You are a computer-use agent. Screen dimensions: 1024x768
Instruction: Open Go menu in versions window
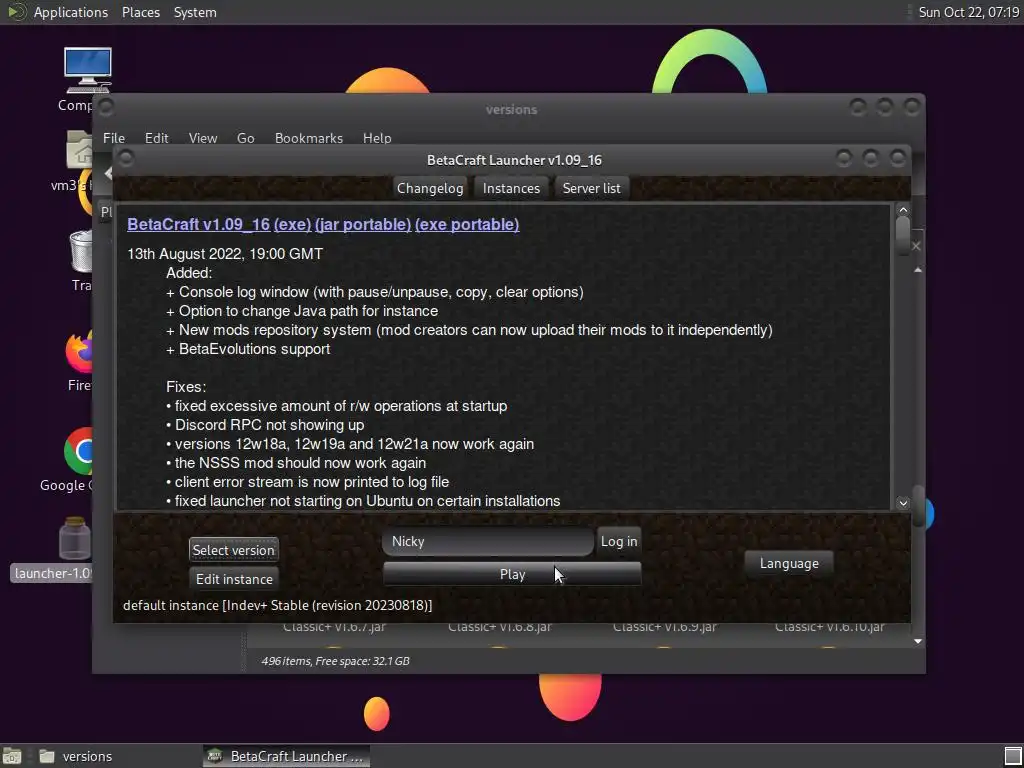246,138
